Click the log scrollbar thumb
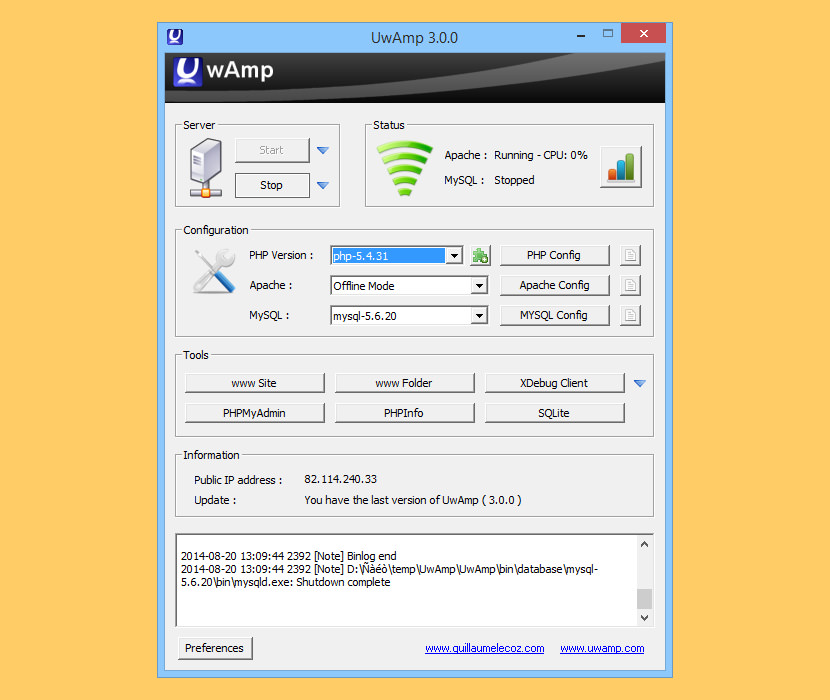This screenshot has width=830, height=700. [644, 599]
